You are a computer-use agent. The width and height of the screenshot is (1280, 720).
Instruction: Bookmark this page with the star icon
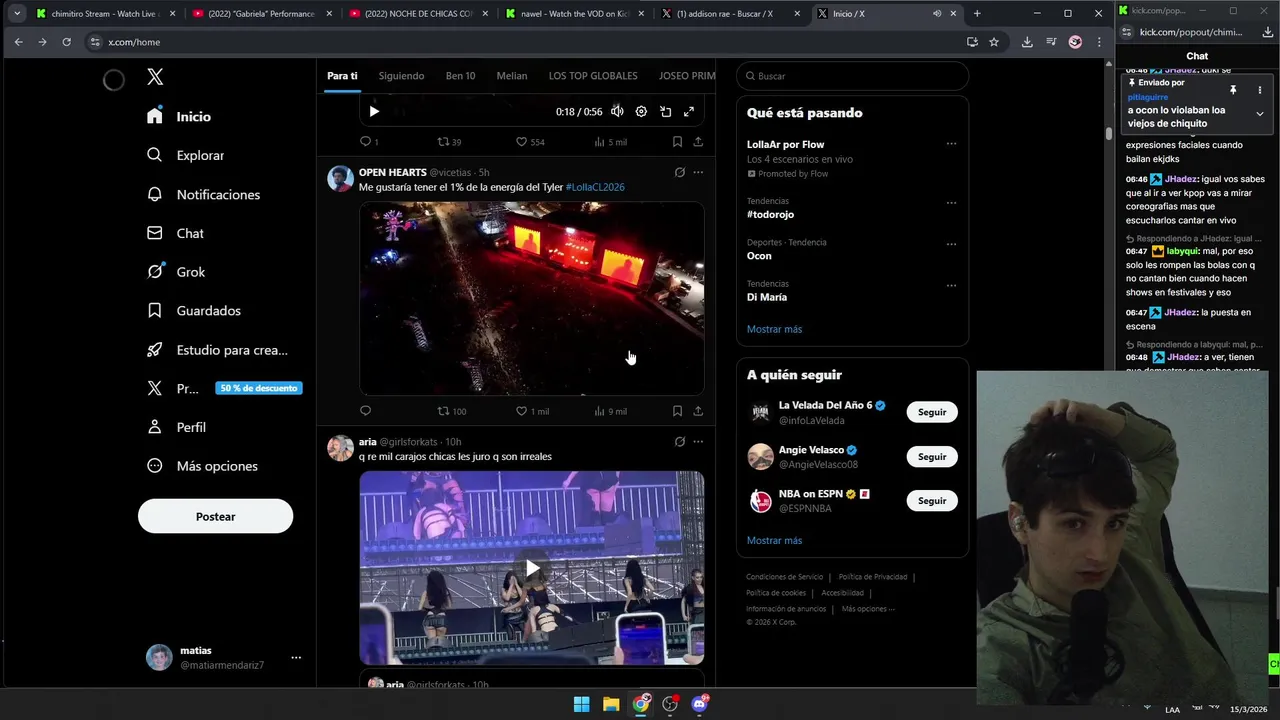[994, 42]
